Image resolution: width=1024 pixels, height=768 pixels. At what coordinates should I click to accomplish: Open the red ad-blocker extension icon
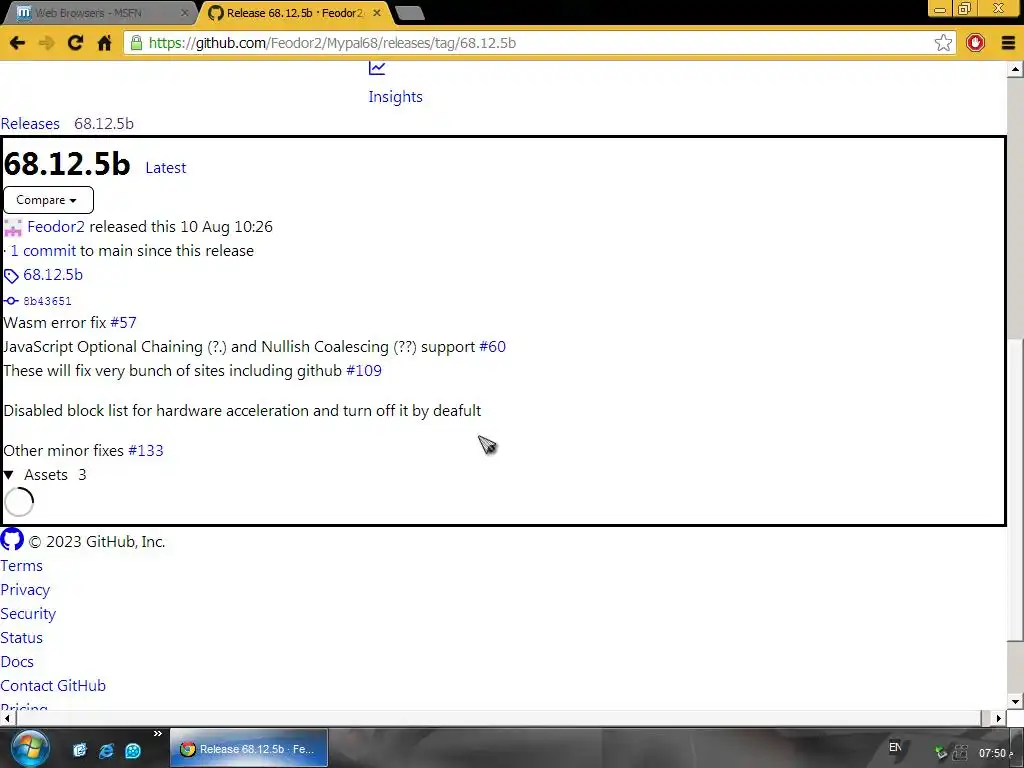[x=975, y=43]
